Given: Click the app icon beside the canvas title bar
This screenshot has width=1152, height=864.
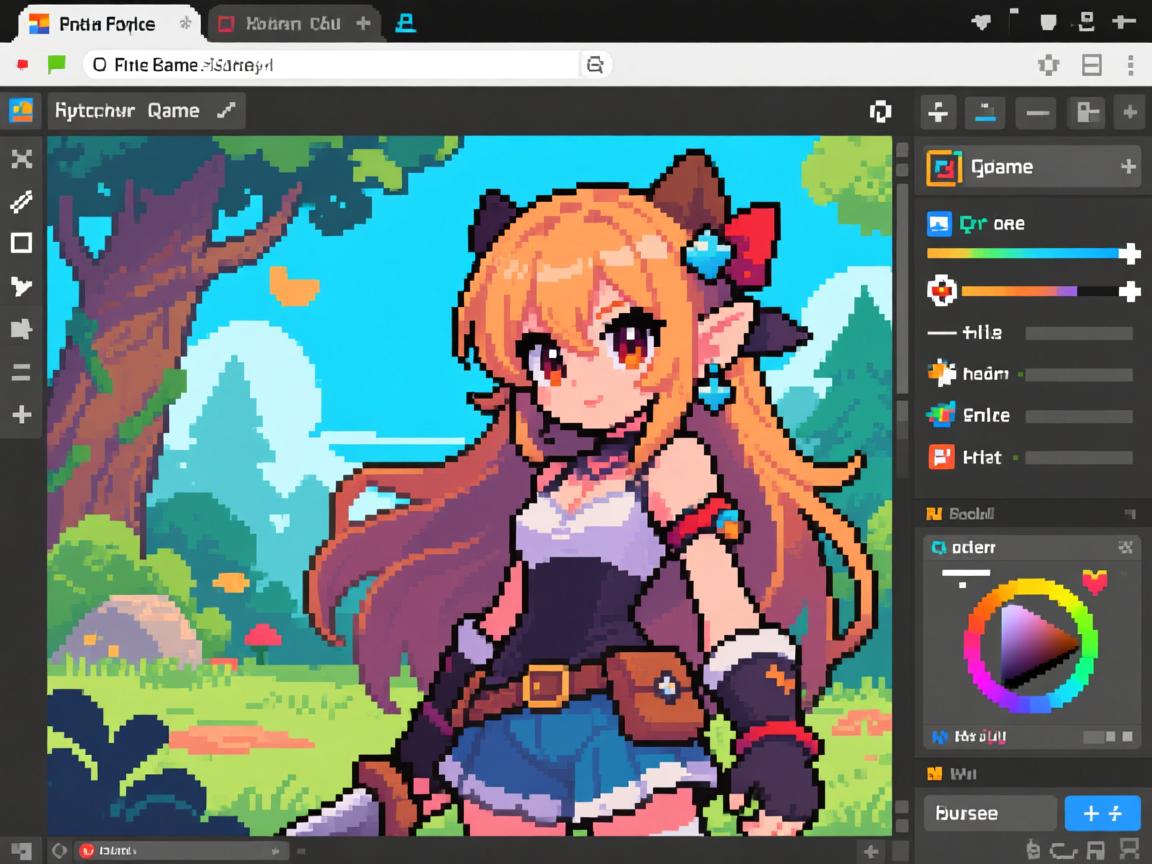Looking at the screenshot, I should click(22, 110).
